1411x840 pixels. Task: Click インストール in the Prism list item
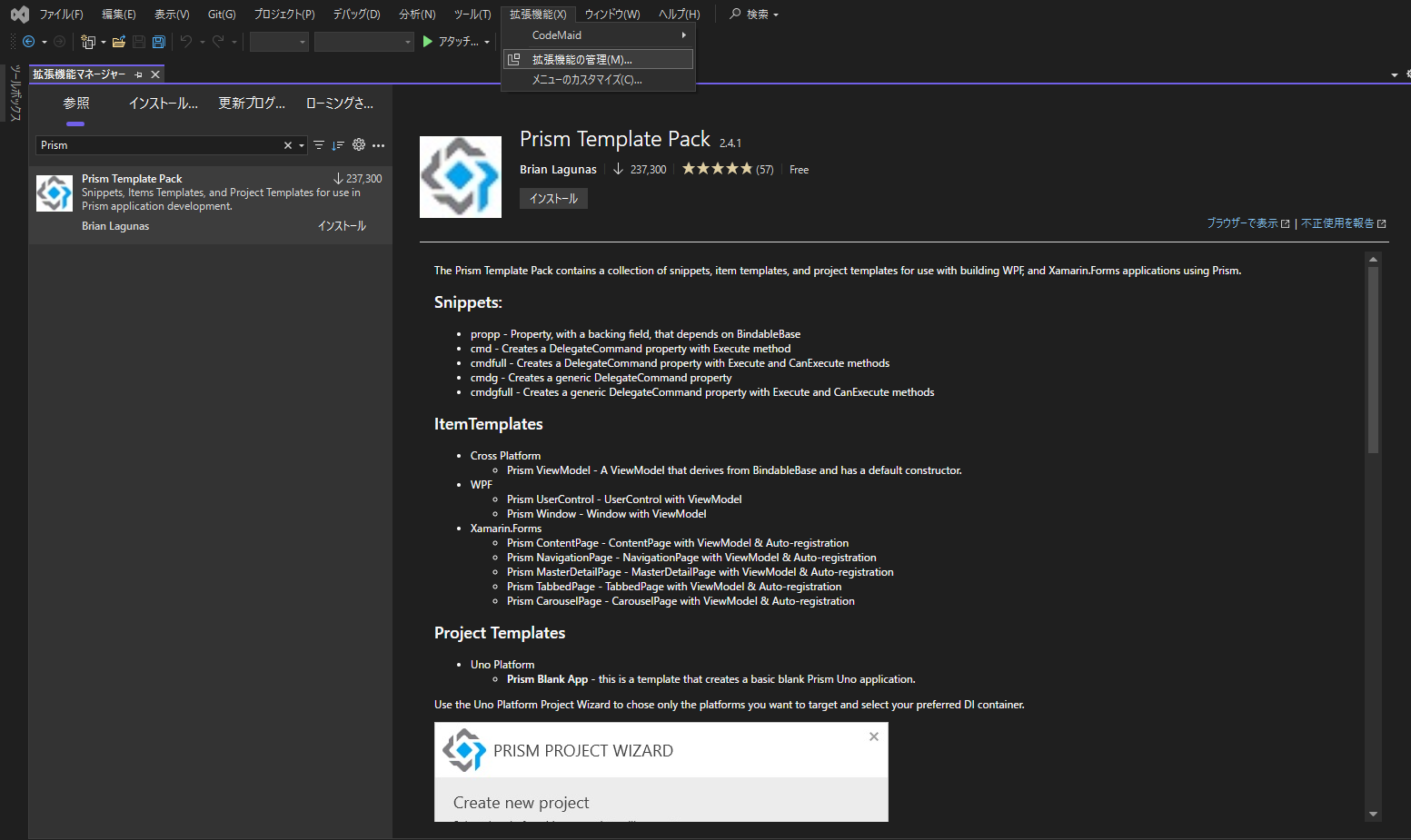tap(342, 226)
